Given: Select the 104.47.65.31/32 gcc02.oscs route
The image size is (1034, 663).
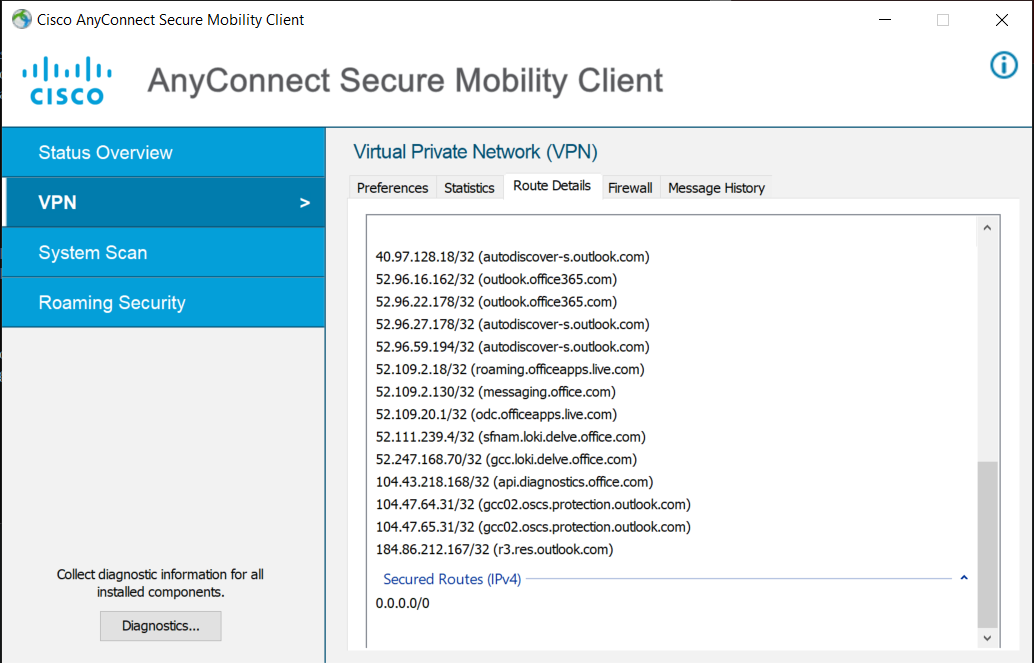Looking at the screenshot, I should (533, 526).
